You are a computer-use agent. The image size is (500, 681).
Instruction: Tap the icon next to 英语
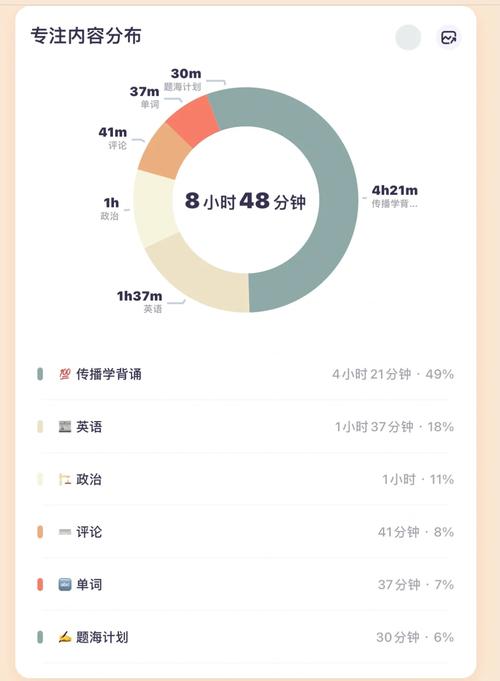[65, 426]
